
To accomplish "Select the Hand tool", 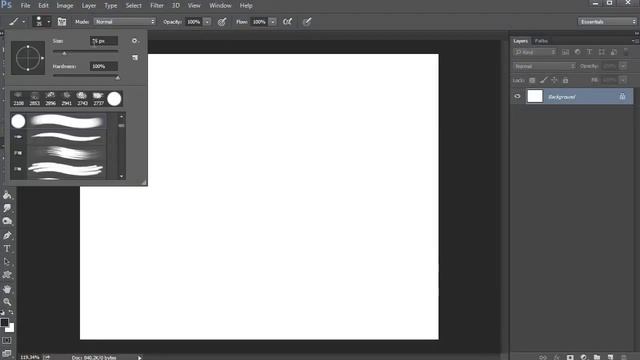I will coord(7,289).
